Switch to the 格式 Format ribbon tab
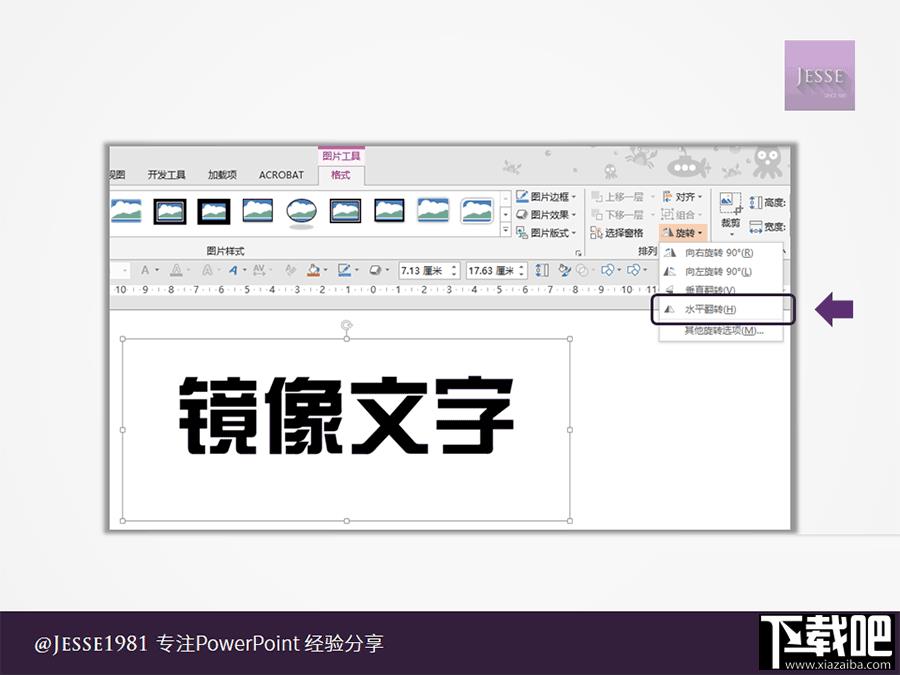900x675 pixels. [340, 174]
